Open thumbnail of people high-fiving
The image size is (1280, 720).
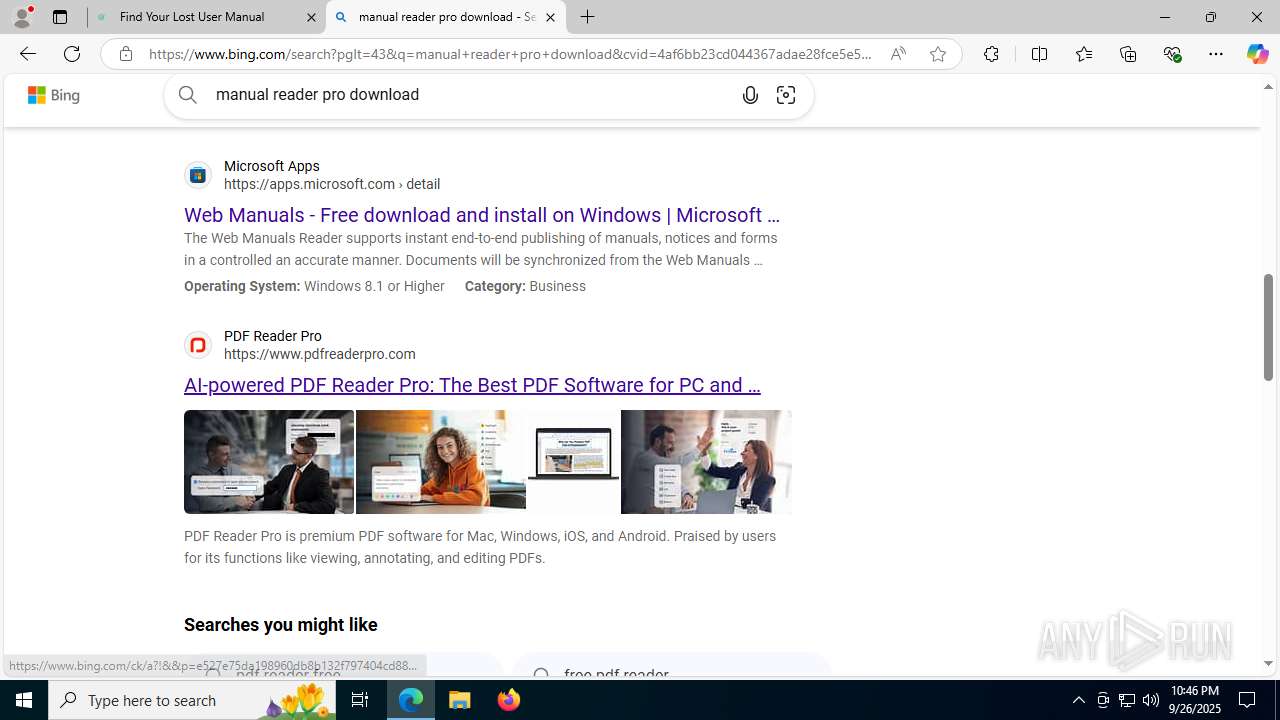[x=706, y=462]
